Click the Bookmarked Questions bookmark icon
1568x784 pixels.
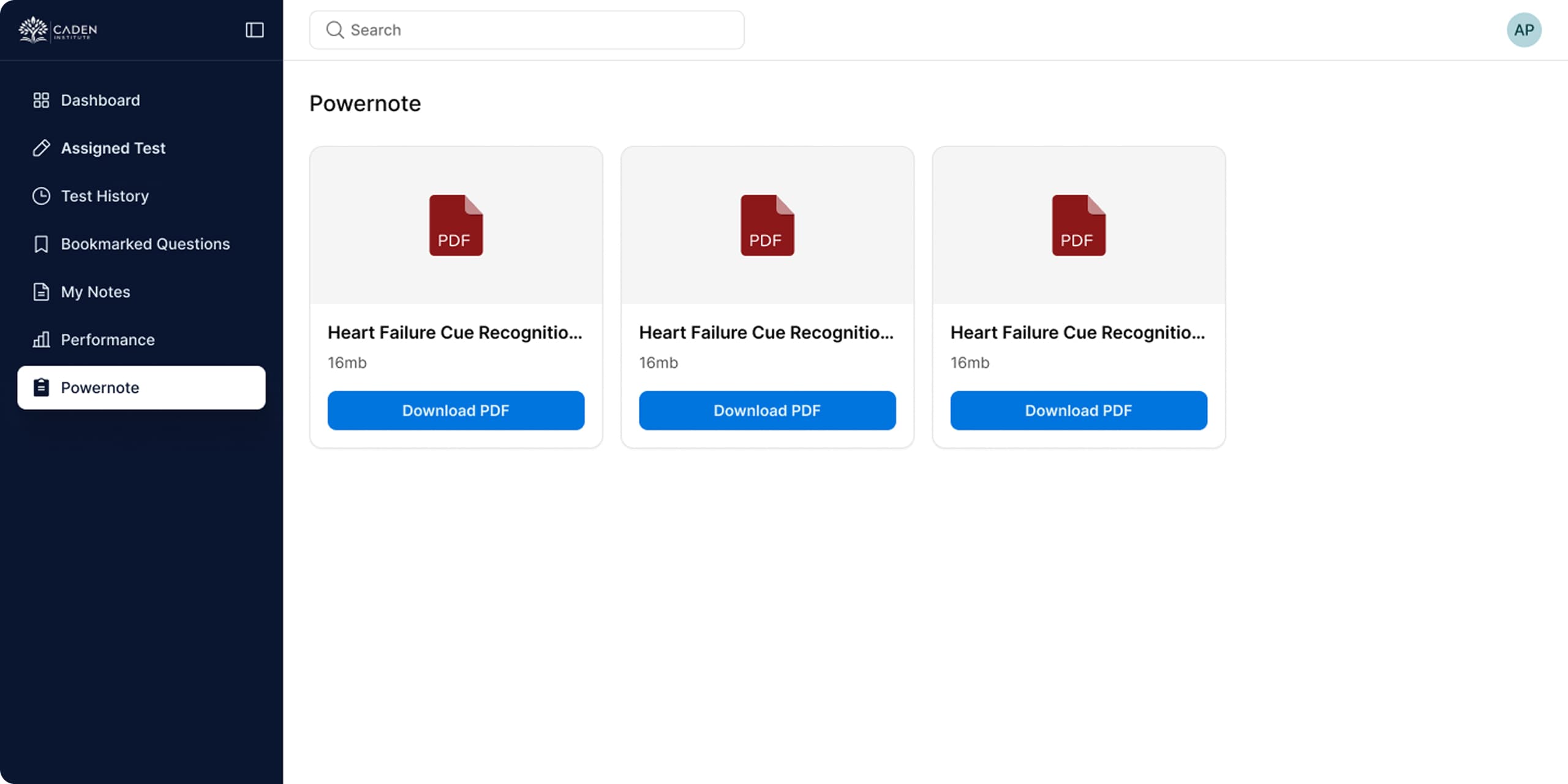tap(41, 244)
